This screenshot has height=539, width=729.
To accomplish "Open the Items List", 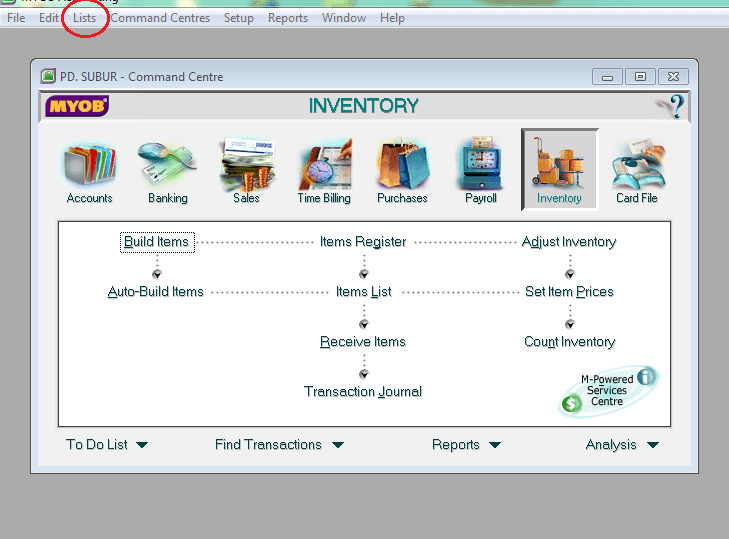I will coord(364,292).
